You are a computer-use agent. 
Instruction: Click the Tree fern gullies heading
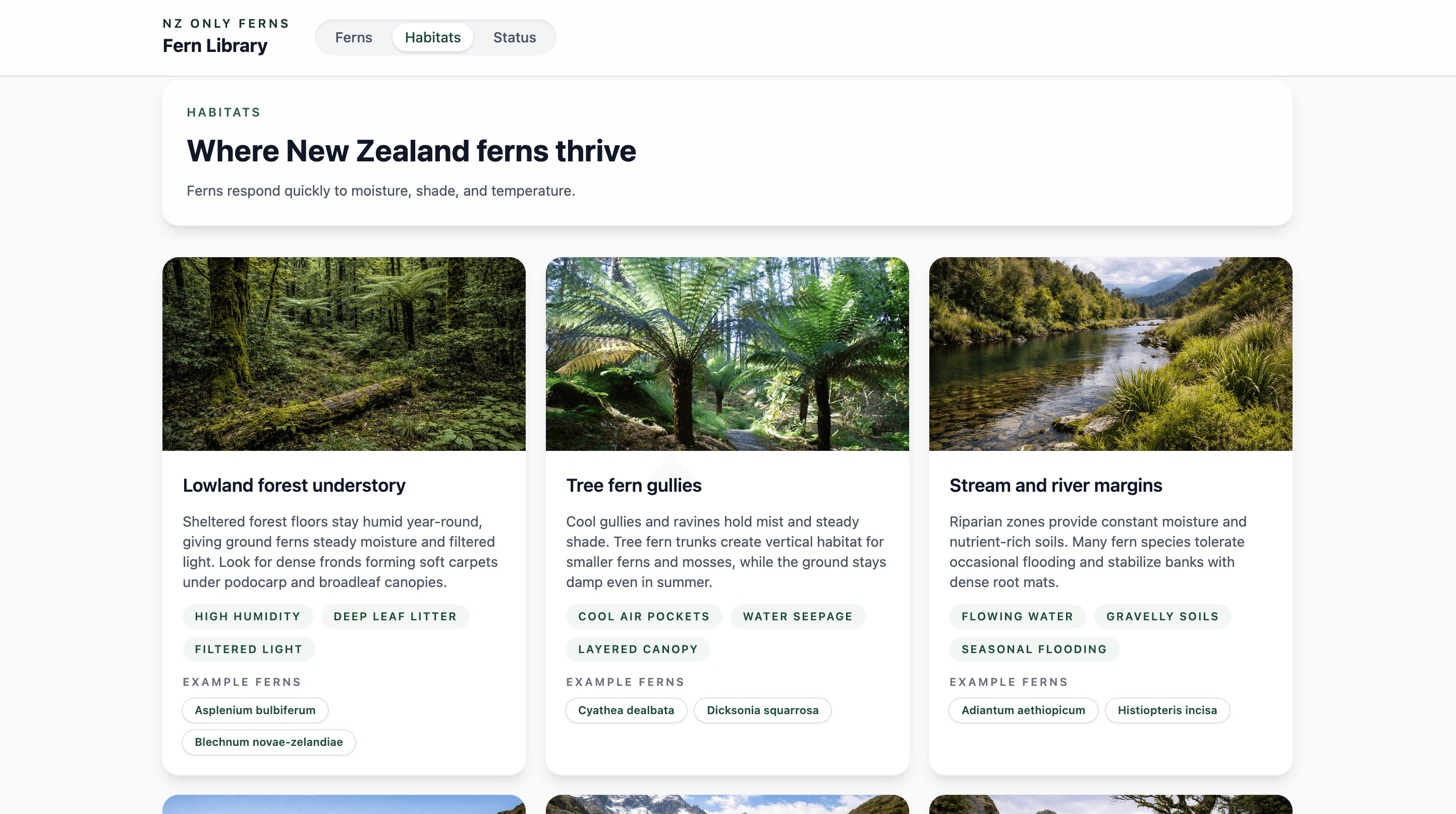click(634, 485)
